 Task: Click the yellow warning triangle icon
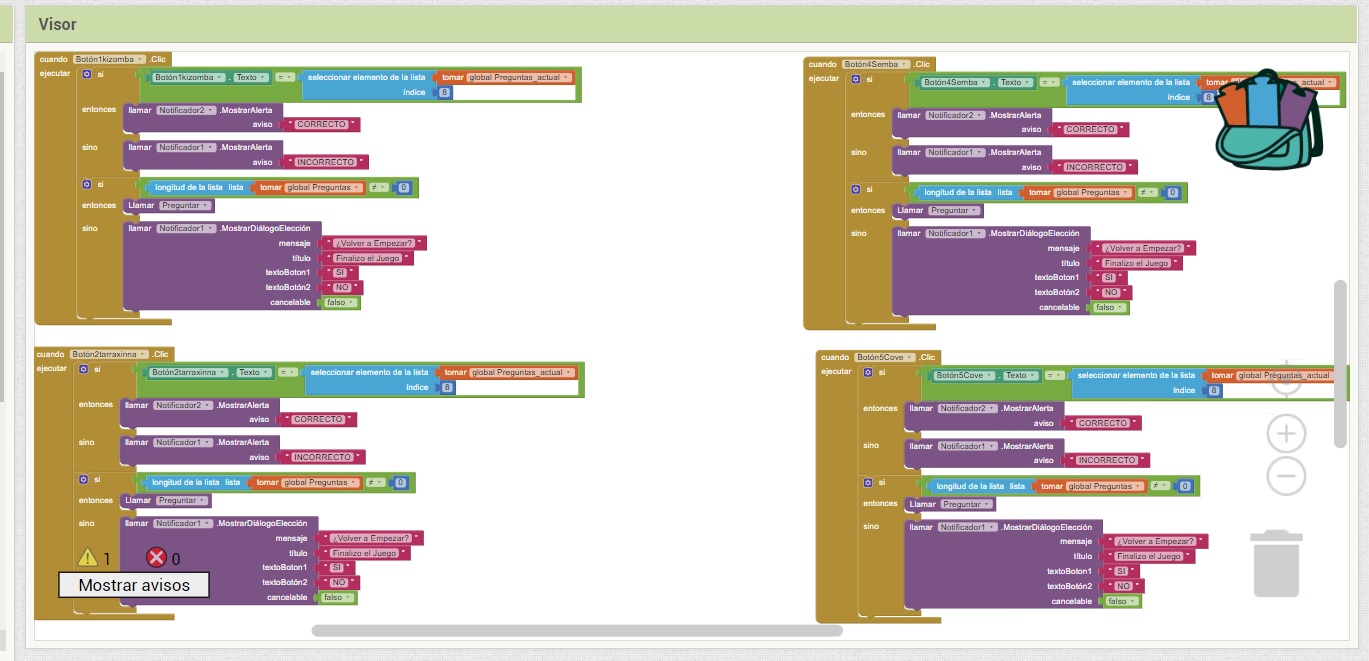pos(88,558)
